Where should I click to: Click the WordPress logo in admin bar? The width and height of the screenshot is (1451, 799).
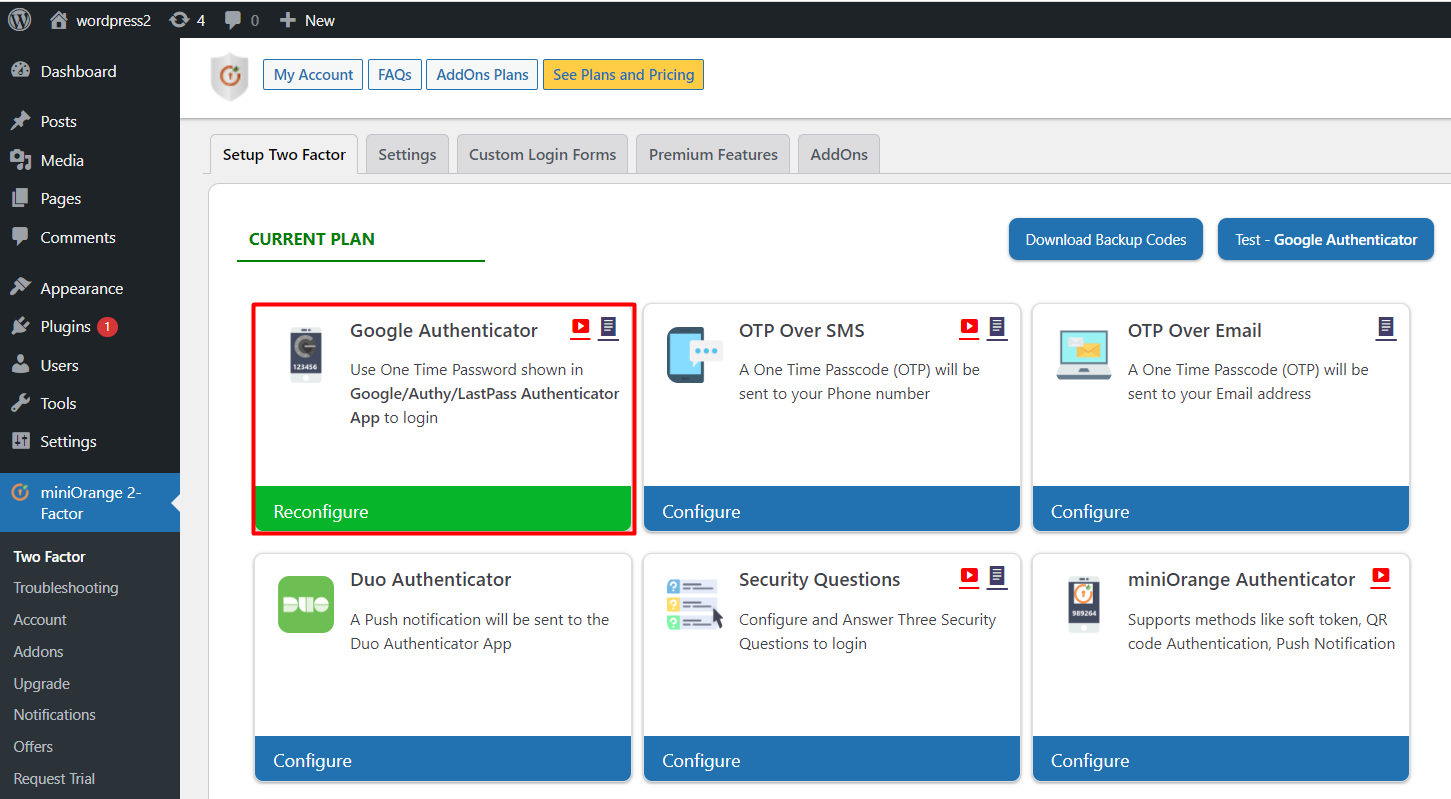pyautogui.click(x=20, y=19)
